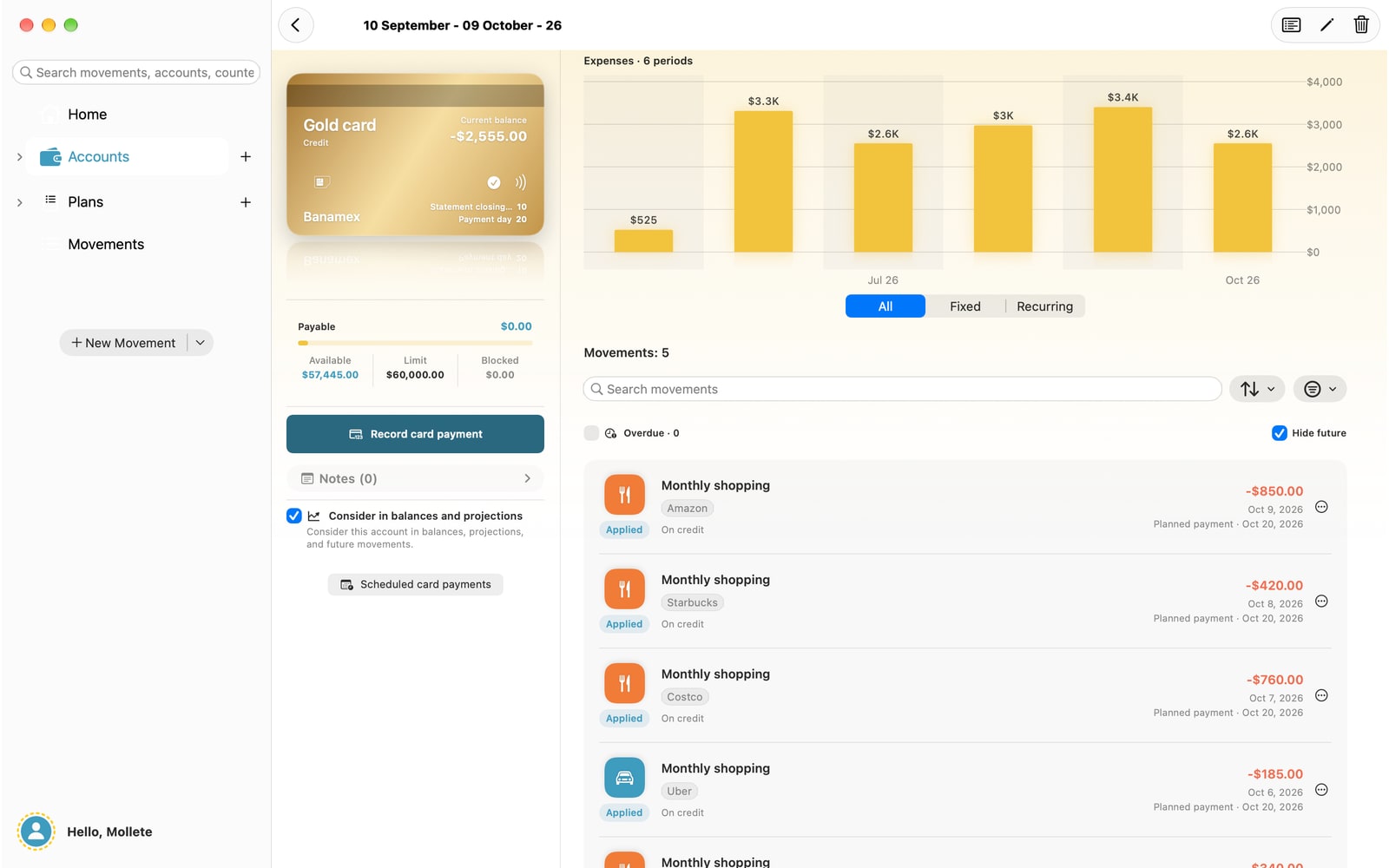Click Record card payment button
The height and width of the screenshot is (868, 1389).
(415, 434)
